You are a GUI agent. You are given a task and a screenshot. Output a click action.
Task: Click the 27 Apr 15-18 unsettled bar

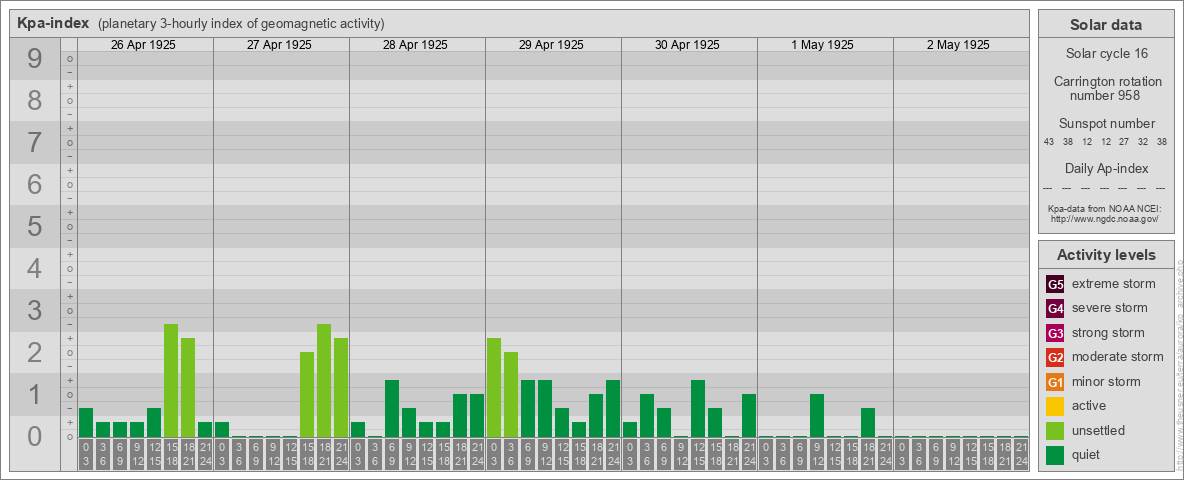pyautogui.click(x=307, y=395)
